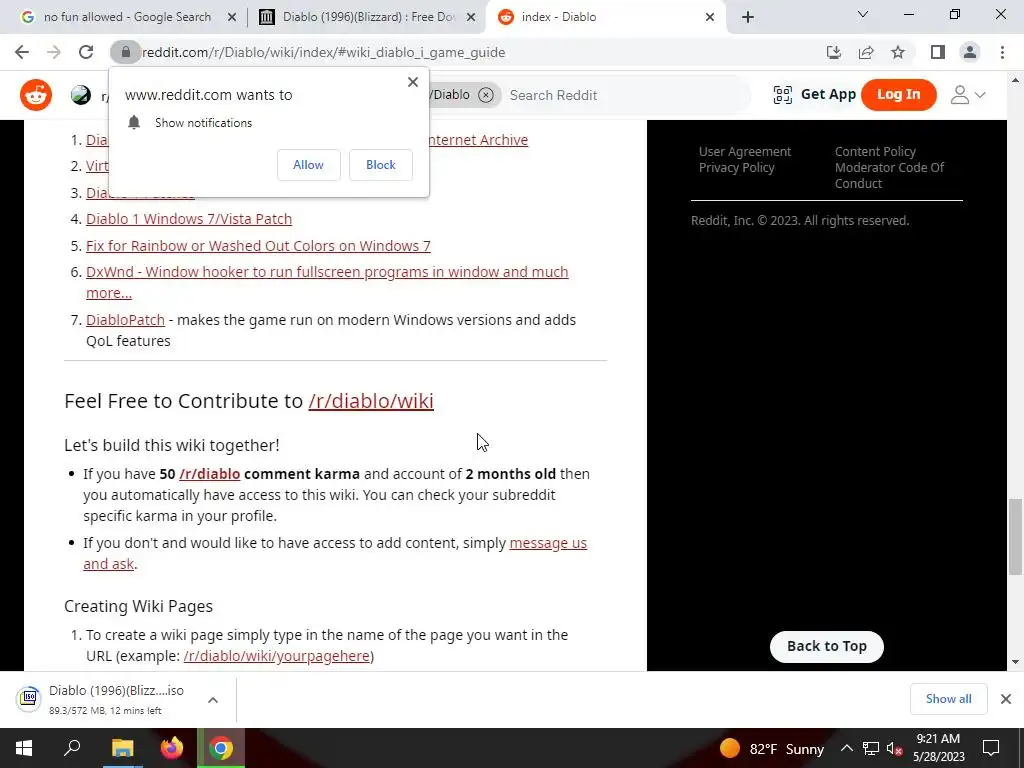1024x768 pixels.
Task: Open Windows Start menu
Action: point(24,748)
